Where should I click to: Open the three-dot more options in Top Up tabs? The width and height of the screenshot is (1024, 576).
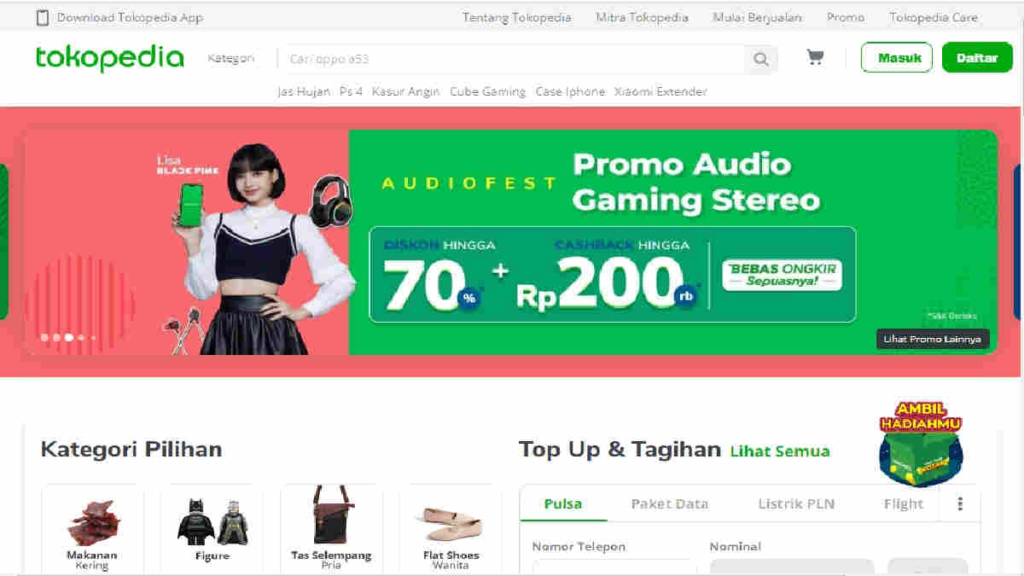(960, 504)
